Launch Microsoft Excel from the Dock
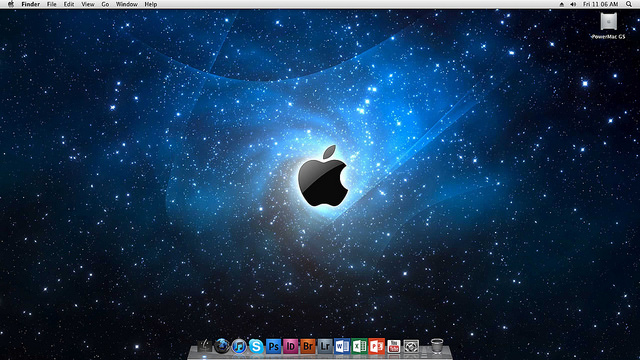This screenshot has height=360, width=640. coord(359,347)
